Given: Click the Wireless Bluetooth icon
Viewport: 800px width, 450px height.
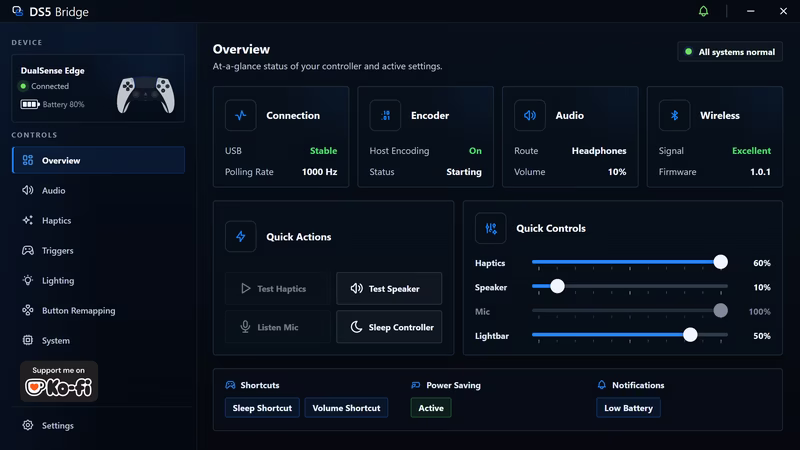Looking at the screenshot, I should click(674, 115).
